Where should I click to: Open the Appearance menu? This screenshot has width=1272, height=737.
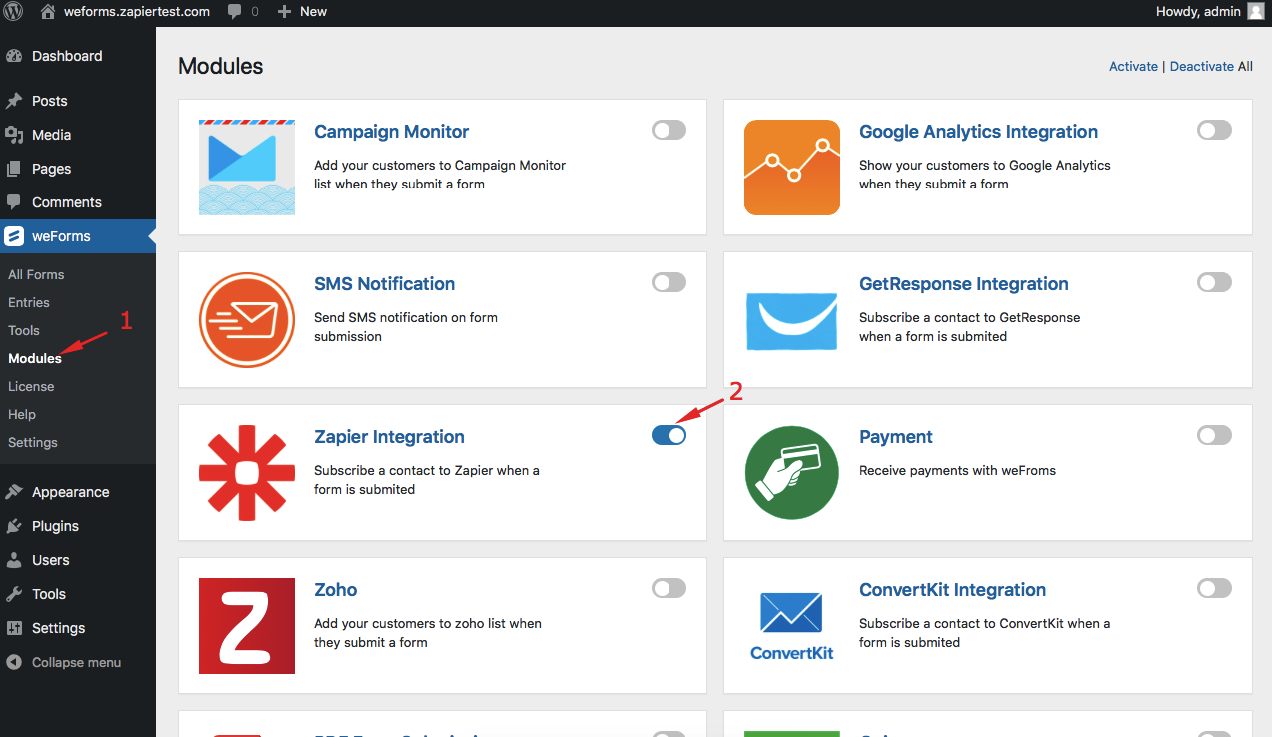point(78,492)
